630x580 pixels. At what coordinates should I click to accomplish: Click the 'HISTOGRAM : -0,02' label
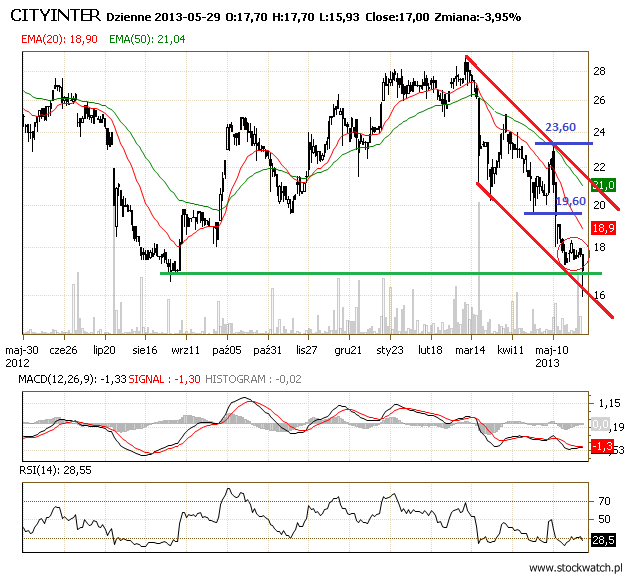253,379
